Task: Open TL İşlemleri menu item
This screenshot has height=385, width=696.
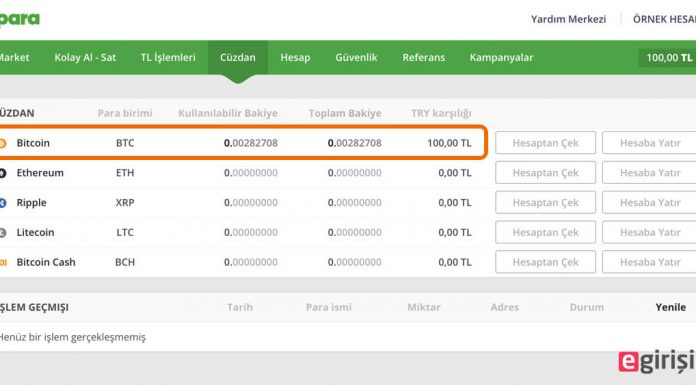Action: [x=168, y=57]
